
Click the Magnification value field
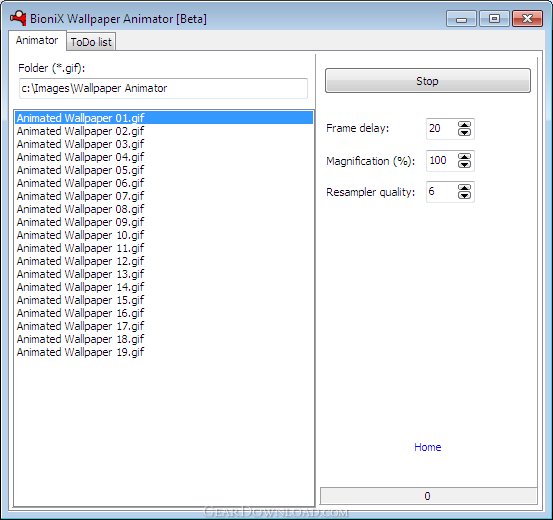pos(442,161)
